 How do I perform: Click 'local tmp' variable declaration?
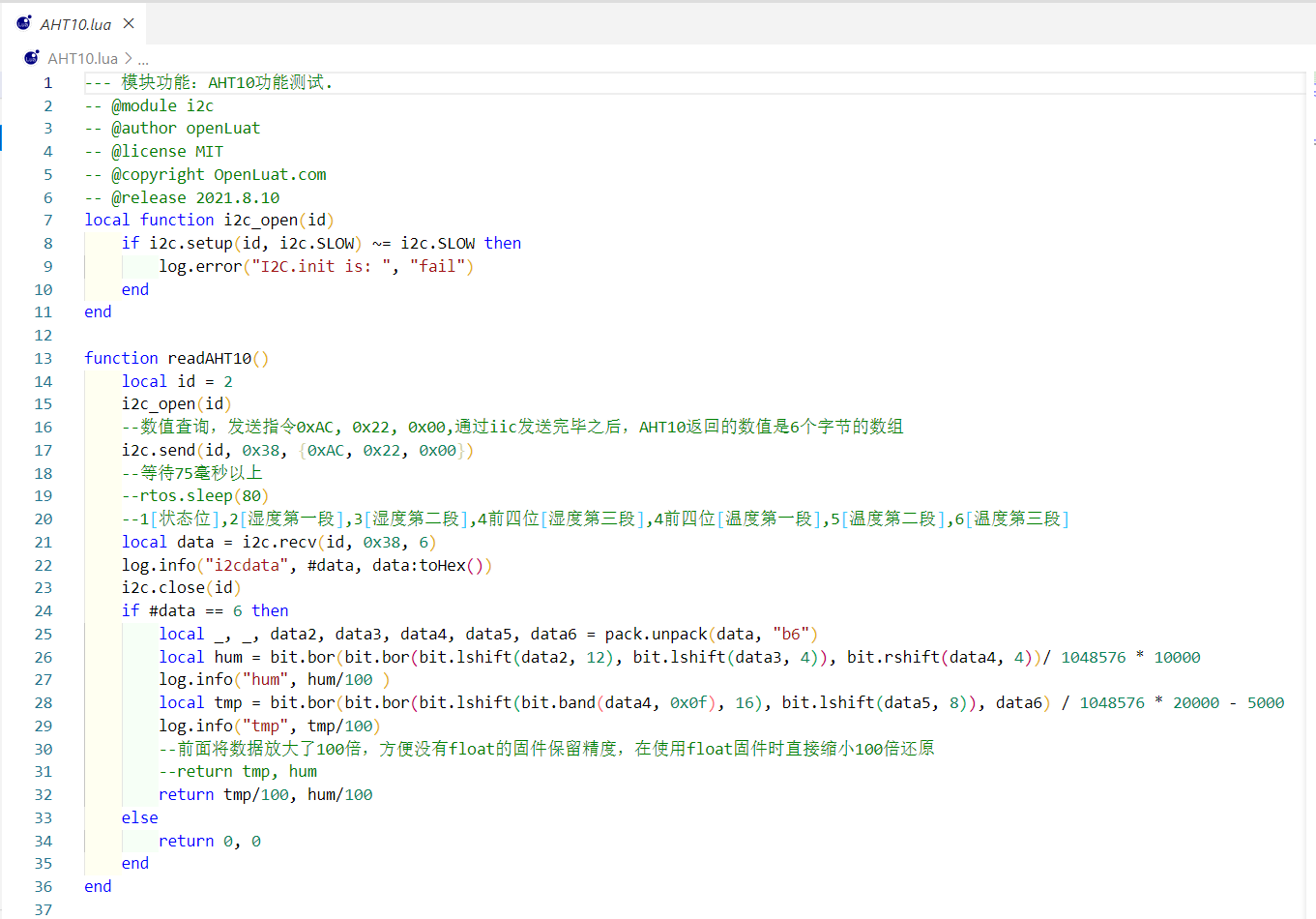pyautogui.click(x=201, y=703)
